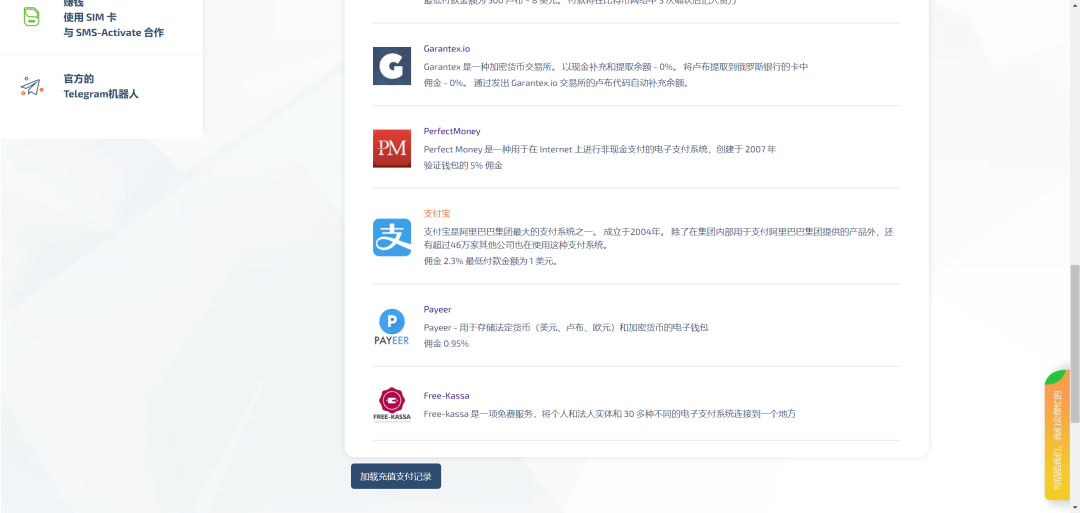Open the PerfectMoney payment link

pyautogui.click(x=452, y=131)
